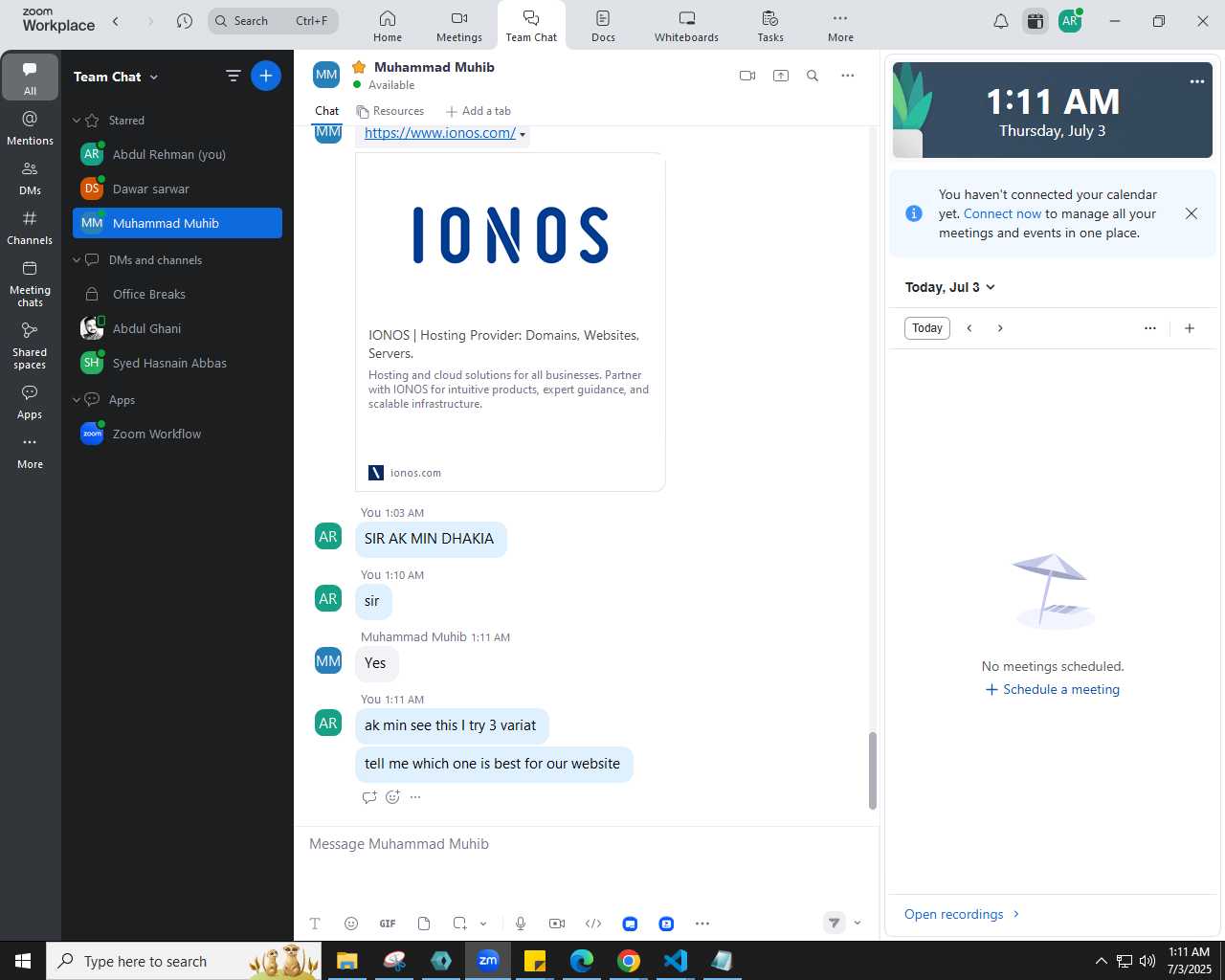The image size is (1225, 980).
Task: Click the screenshot capture icon in composer
Action: point(460,924)
